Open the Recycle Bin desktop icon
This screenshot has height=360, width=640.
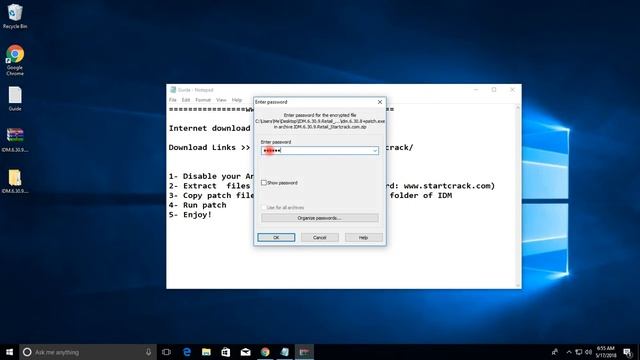15,16
